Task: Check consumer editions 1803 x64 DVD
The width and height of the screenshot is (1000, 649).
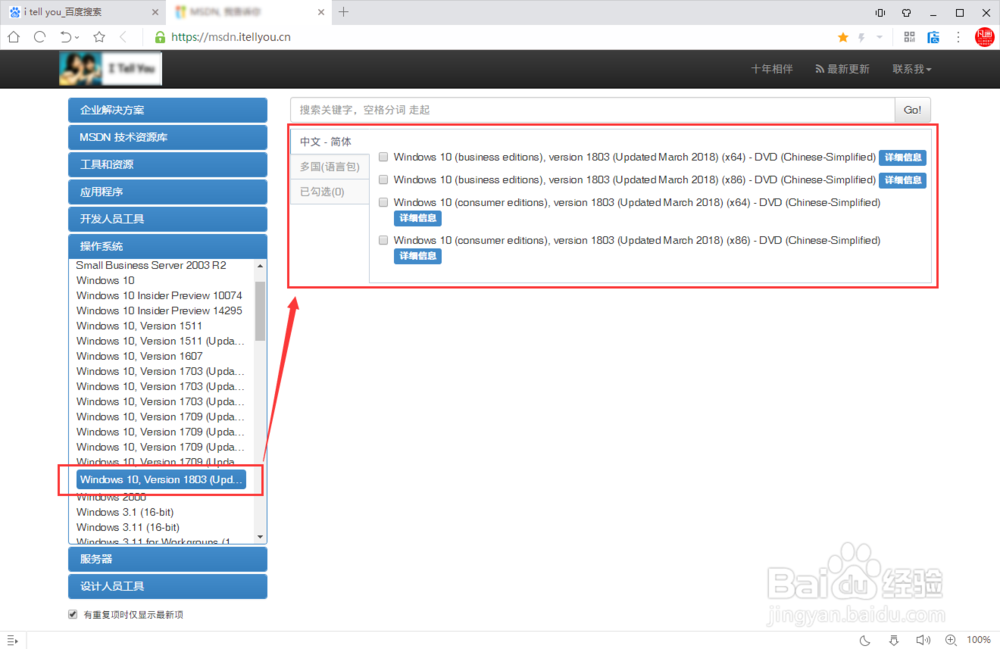Action: tap(383, 202)
